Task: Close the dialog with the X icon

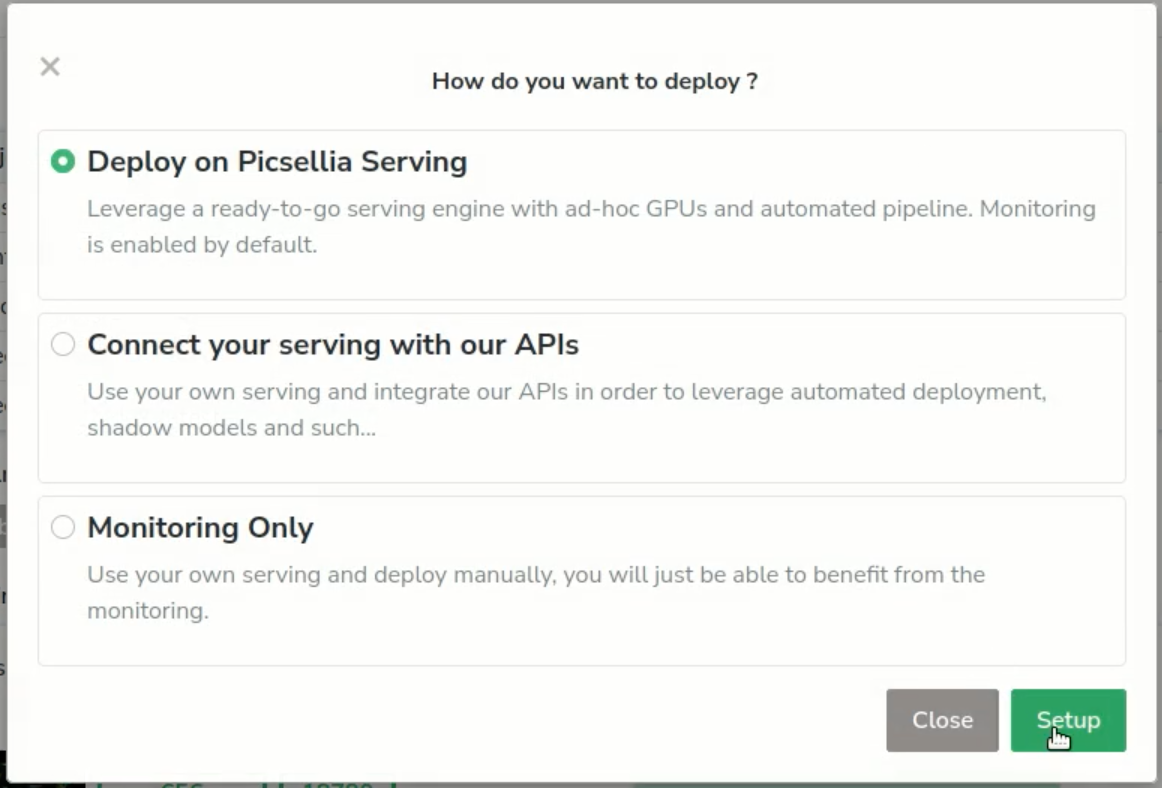Action: 50,67
